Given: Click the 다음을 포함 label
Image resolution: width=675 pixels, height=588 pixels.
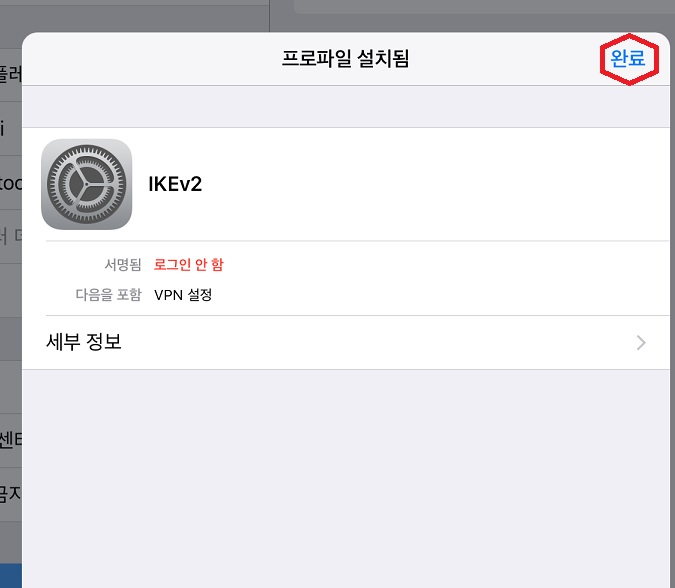Looking at the screenshot, I should [108, 295].
